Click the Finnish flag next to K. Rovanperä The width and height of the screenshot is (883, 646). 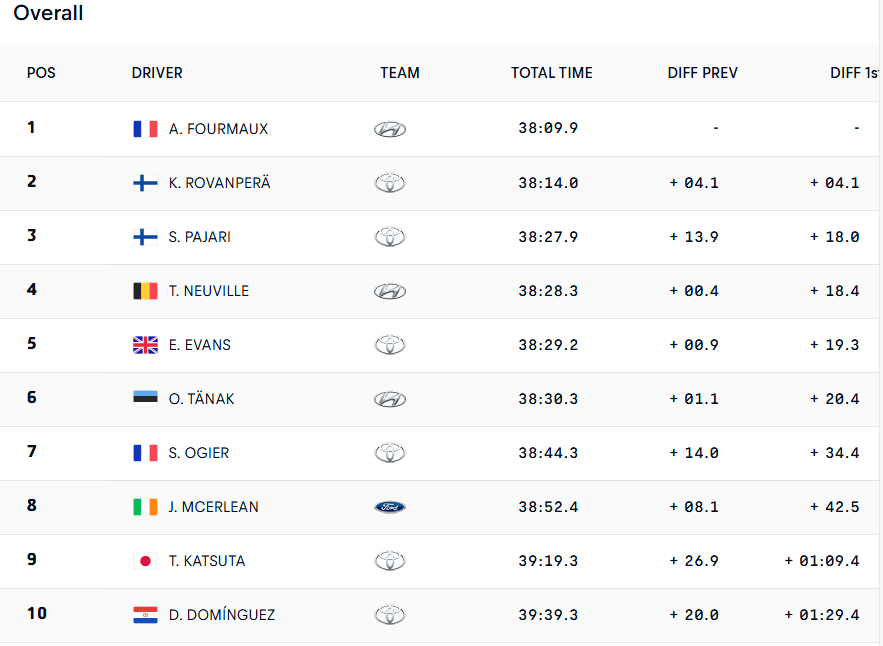coord(145,183)
